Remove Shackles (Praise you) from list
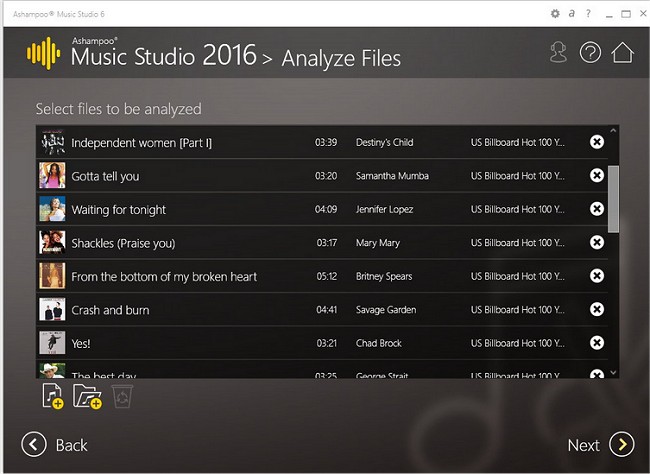650x474 pixels. tap(597, 242)
